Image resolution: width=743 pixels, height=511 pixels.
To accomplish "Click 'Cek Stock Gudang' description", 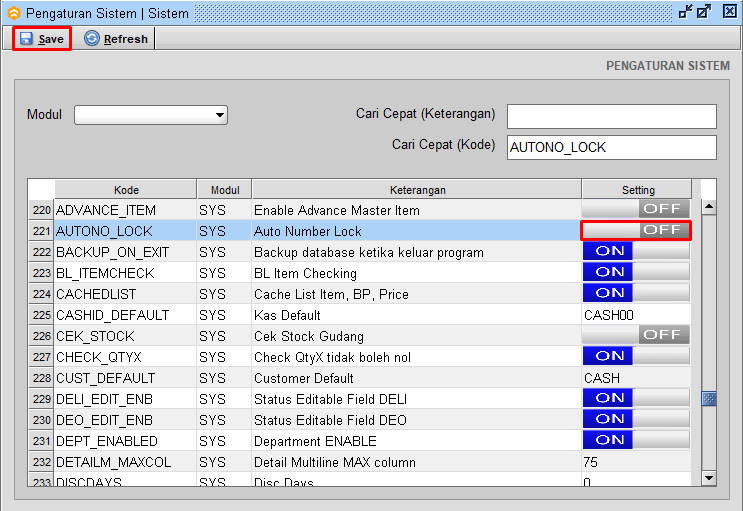I will click(309, 336).
